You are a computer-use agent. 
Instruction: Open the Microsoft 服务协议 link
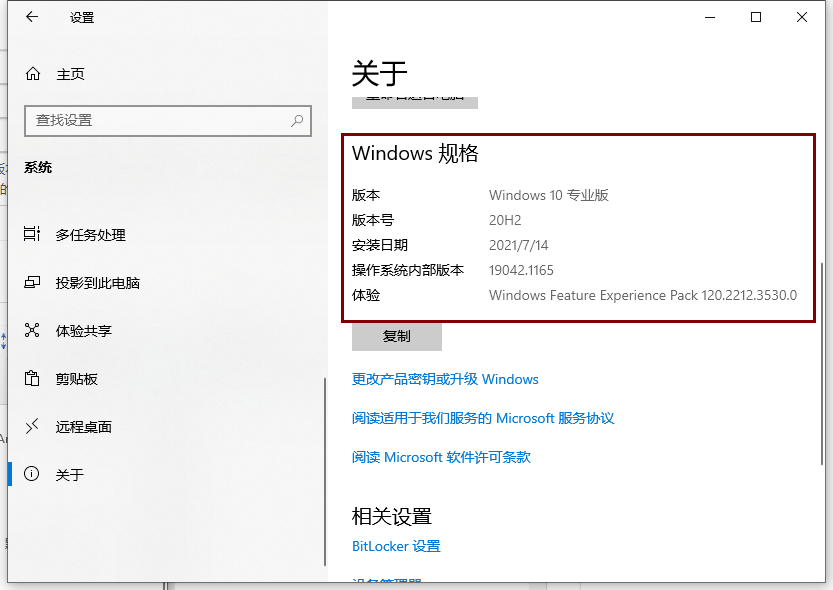483,418
